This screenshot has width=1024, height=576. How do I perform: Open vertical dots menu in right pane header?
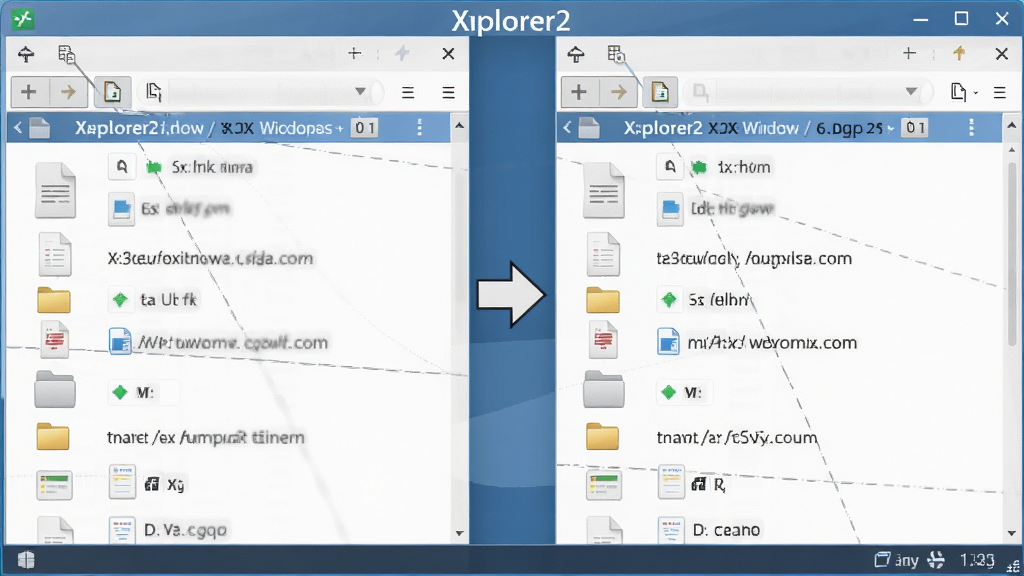971,128
